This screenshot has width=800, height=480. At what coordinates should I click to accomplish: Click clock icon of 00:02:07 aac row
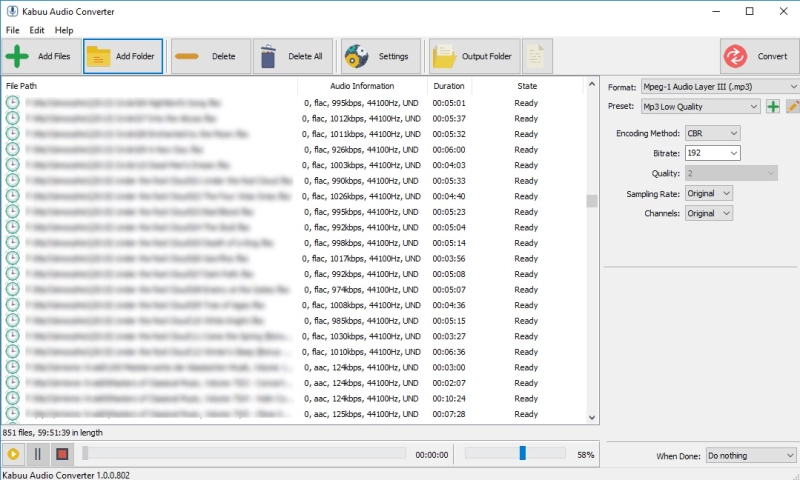12,383
